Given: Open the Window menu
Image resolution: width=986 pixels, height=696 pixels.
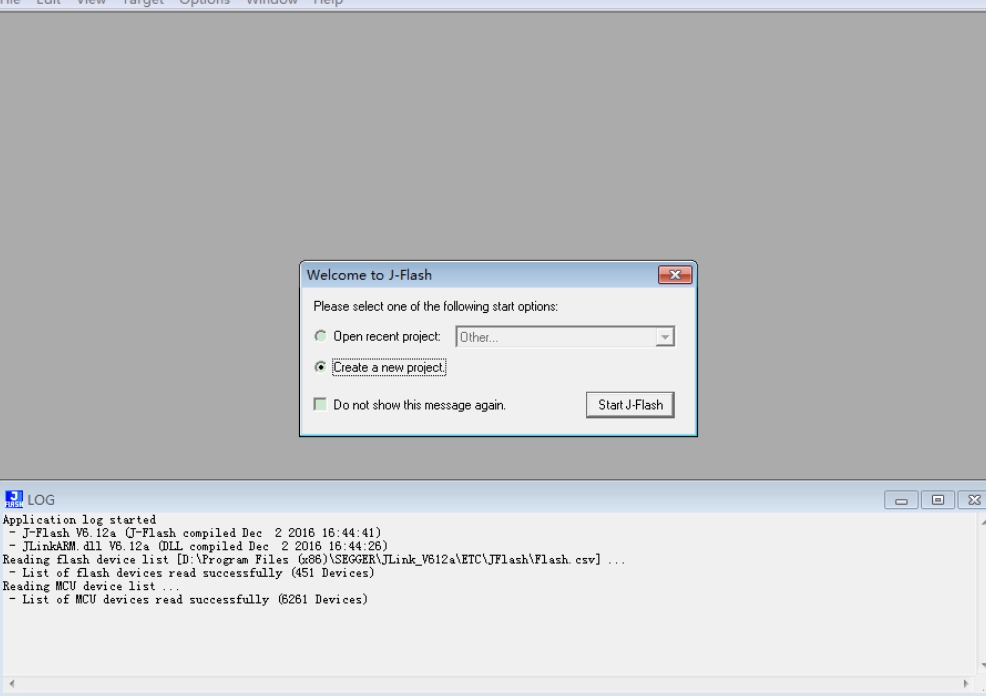Looking at the screenshot, I should 272,3.
